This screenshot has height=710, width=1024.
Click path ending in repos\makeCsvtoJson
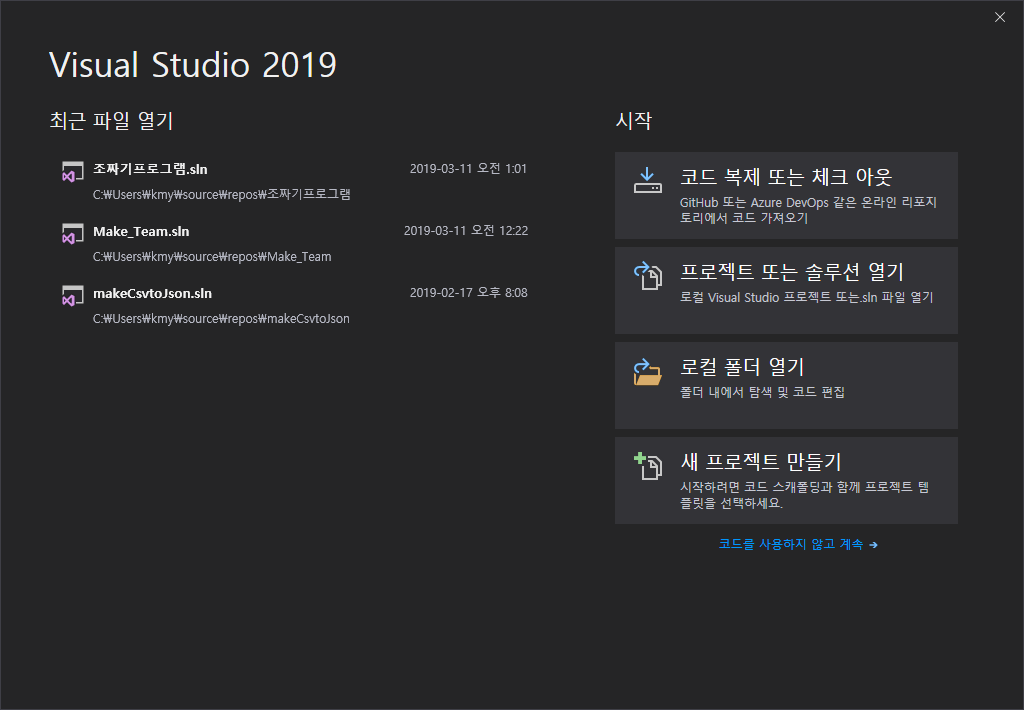[221, 319]
